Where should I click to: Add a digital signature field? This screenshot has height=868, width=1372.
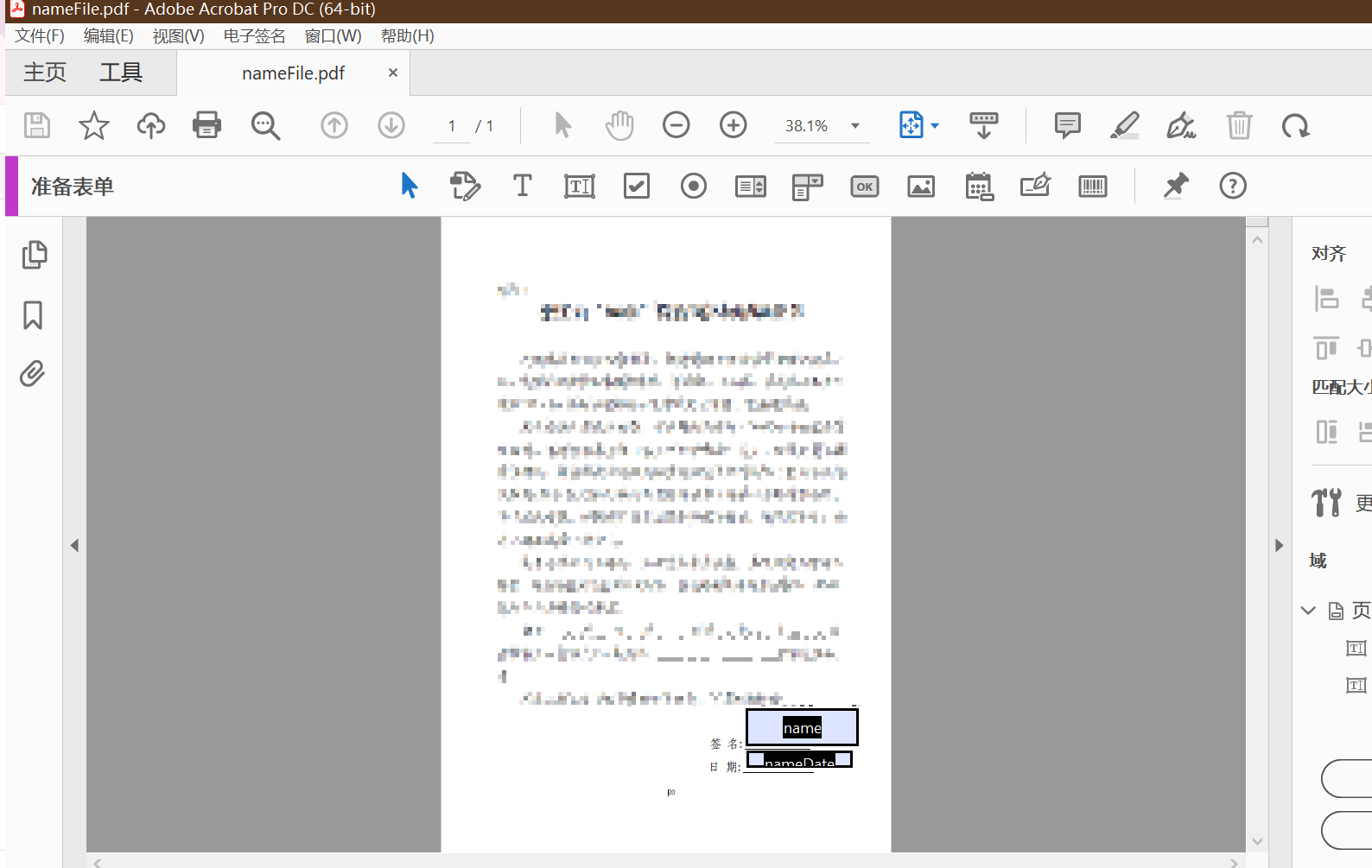click(x=1035, y=186)
